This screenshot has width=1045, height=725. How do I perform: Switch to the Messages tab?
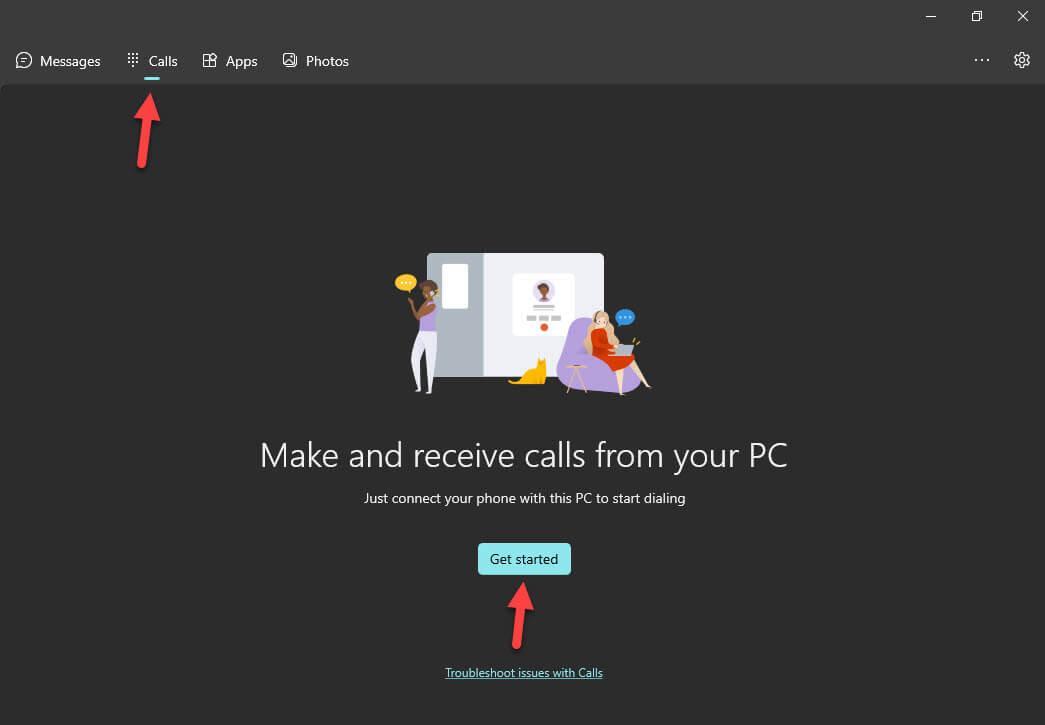(70, 61)
